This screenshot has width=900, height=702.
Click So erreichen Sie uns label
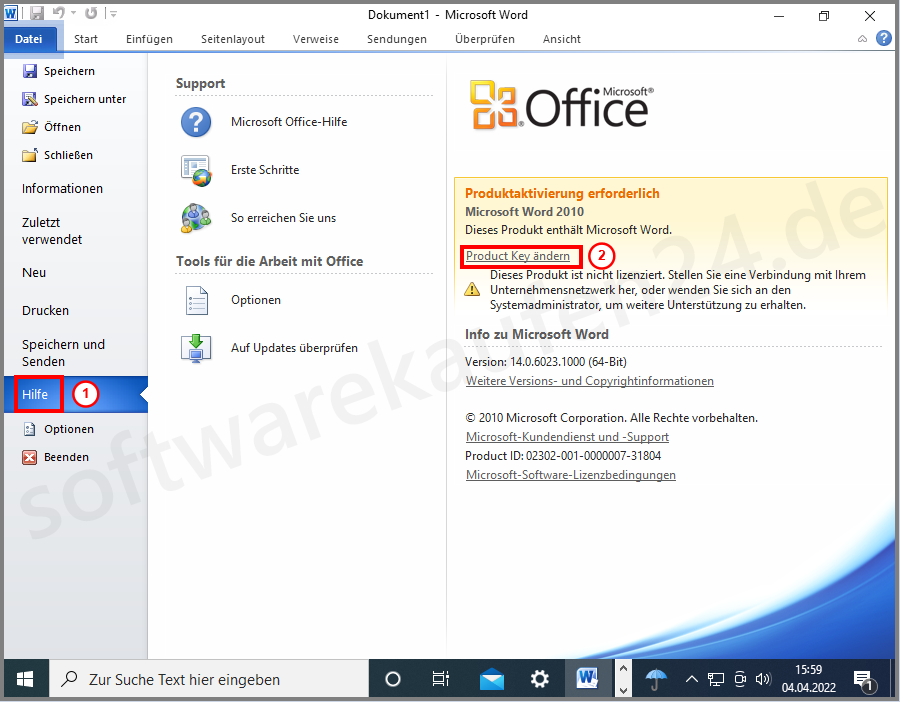[x=283, y=218]
